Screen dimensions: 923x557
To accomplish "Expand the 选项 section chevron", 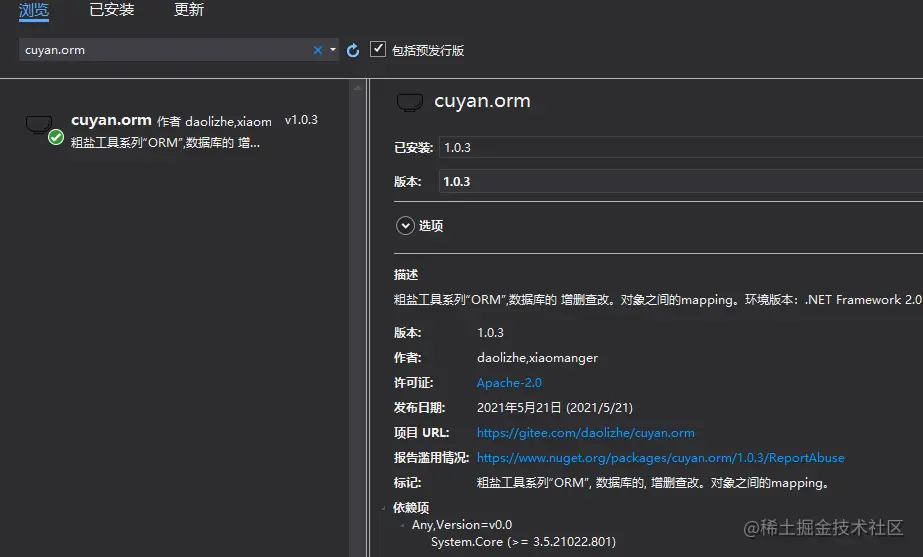I will [x=405, y=226].
